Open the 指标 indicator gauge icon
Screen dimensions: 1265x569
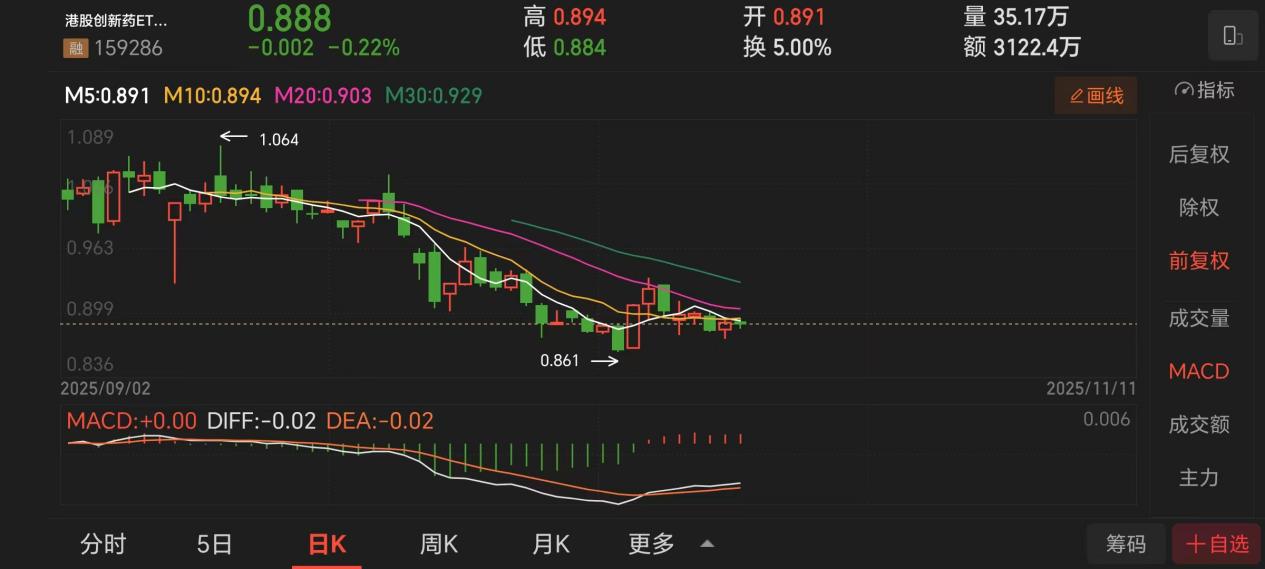1185,90
